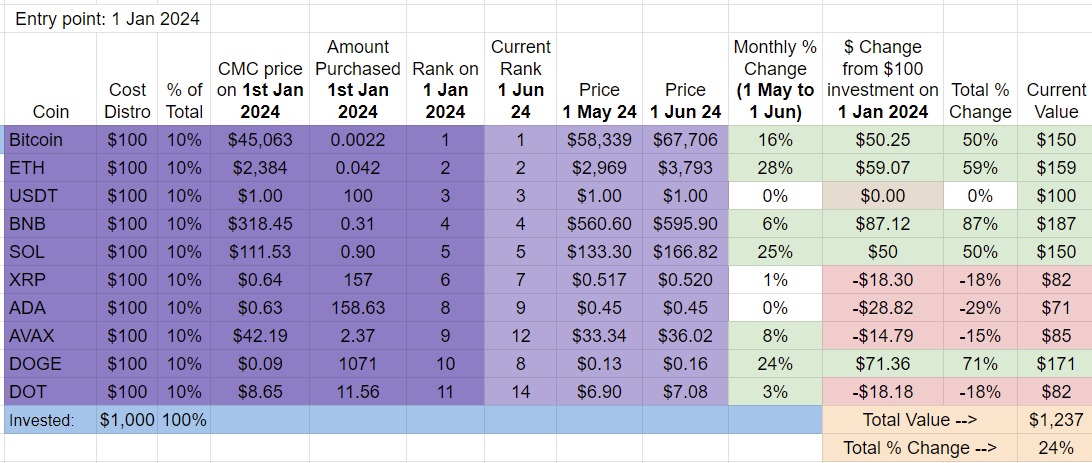The width and height of the screenshot is (1092, 463).
Task: Select the DOT coin name cell
Action: [x=51, y=392]
